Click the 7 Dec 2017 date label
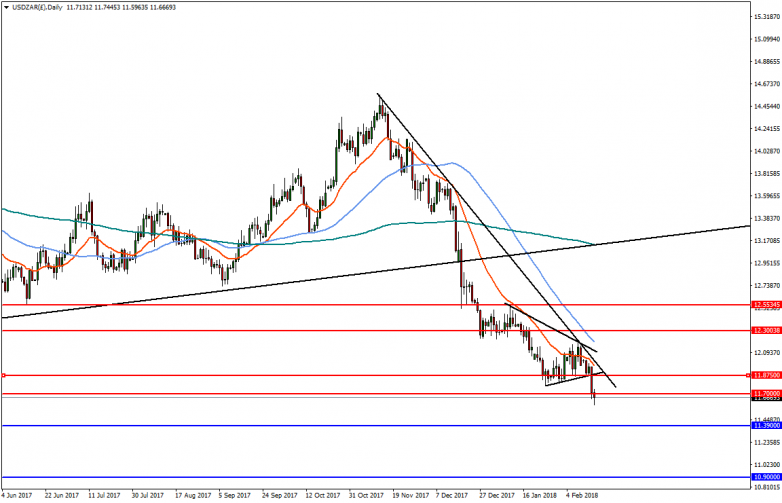The width and height of the screenshot is (782, 503). point(452,496)
